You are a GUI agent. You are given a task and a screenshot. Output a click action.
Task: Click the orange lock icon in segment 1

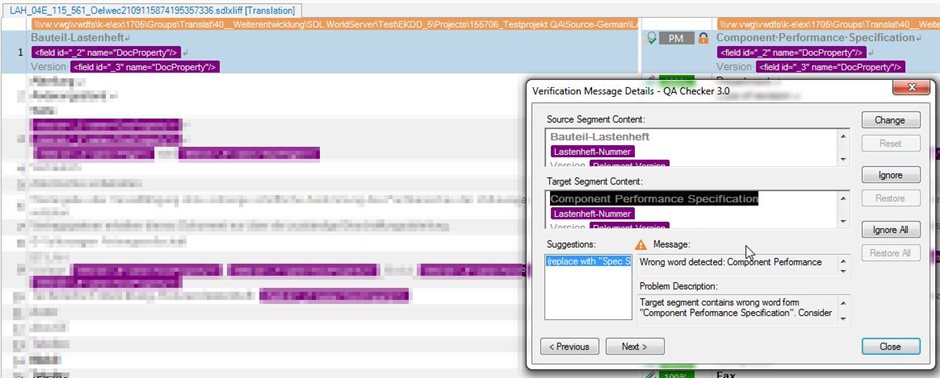[x=704, y=38]
